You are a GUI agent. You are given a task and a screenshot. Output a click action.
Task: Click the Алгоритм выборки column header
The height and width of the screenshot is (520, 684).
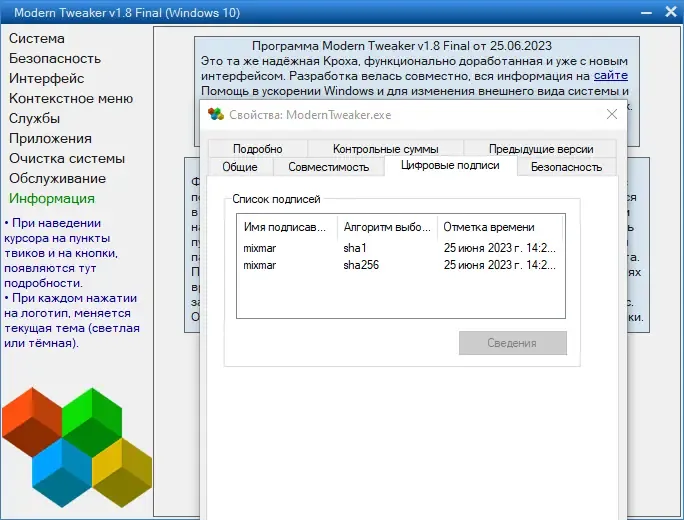(x=387, y=227)
